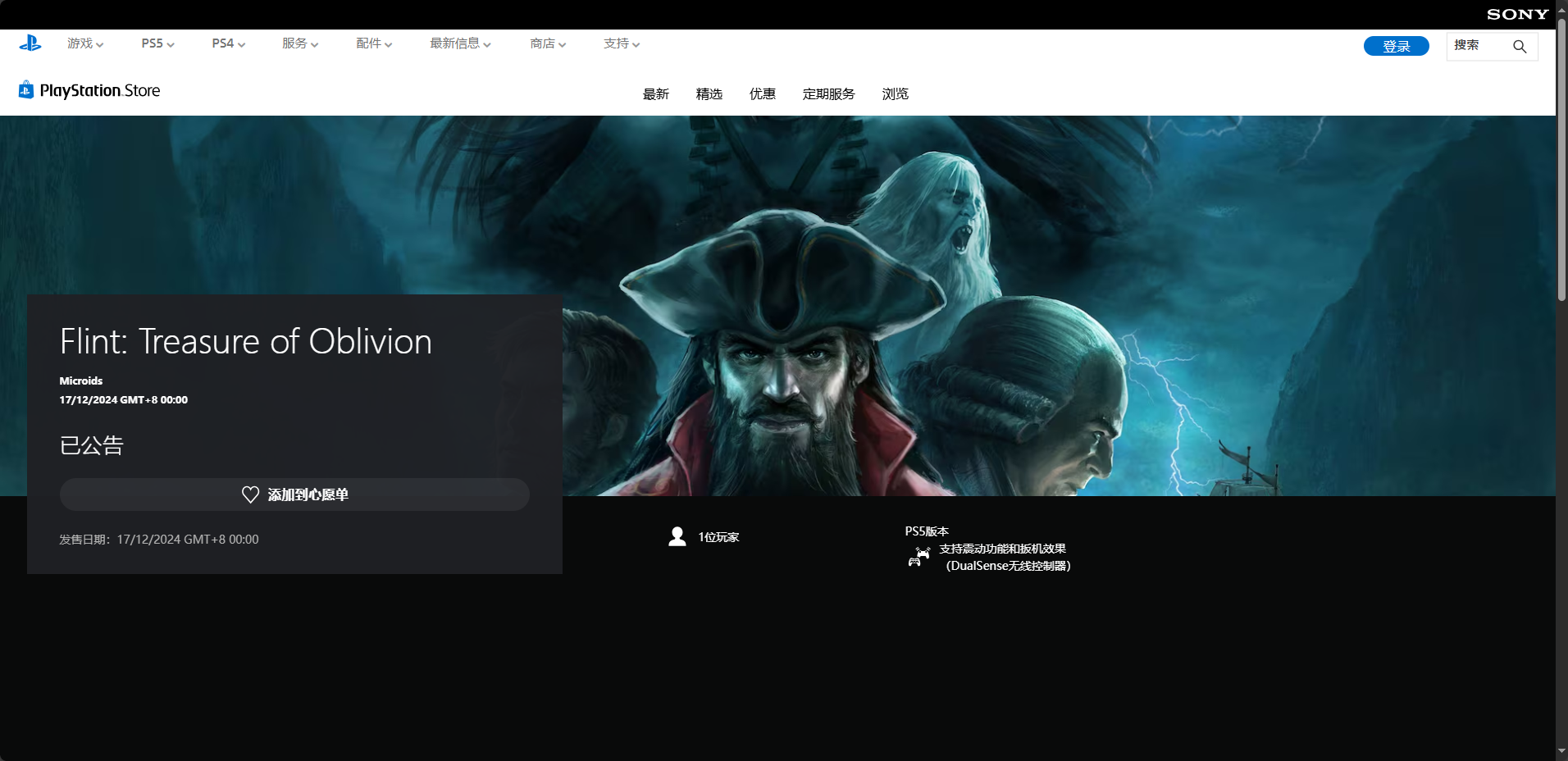
Task: Click the PS5版本 label
Action: 927,531
